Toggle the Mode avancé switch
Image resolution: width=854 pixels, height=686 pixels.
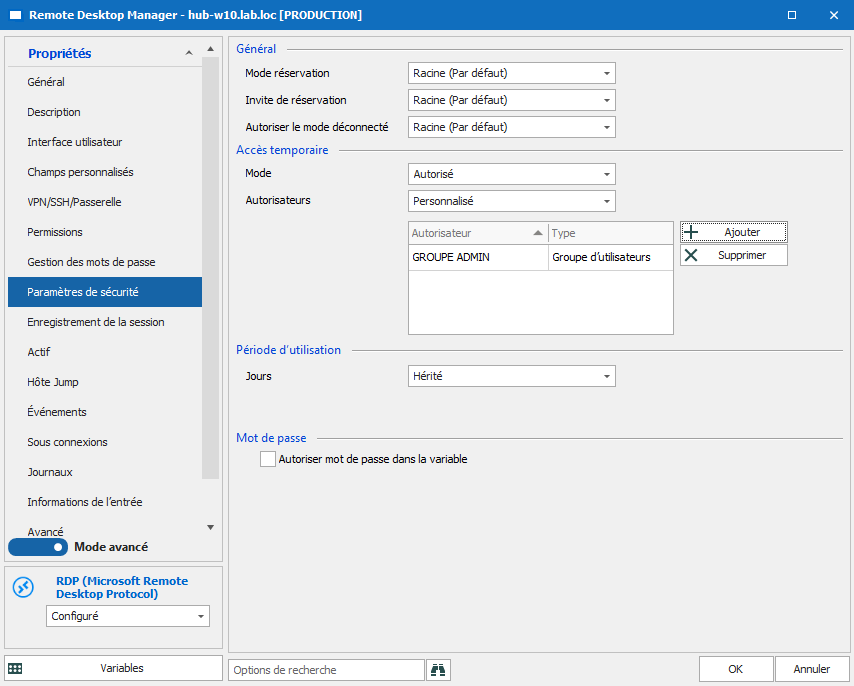[x=38, y=547]
